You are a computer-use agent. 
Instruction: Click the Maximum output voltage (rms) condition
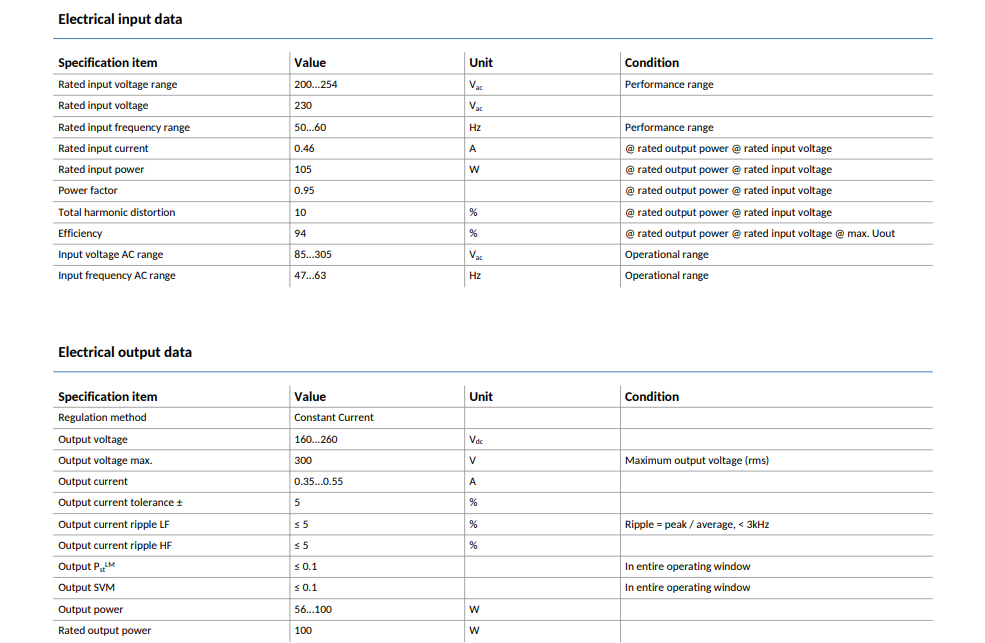(x=697, y=460)
